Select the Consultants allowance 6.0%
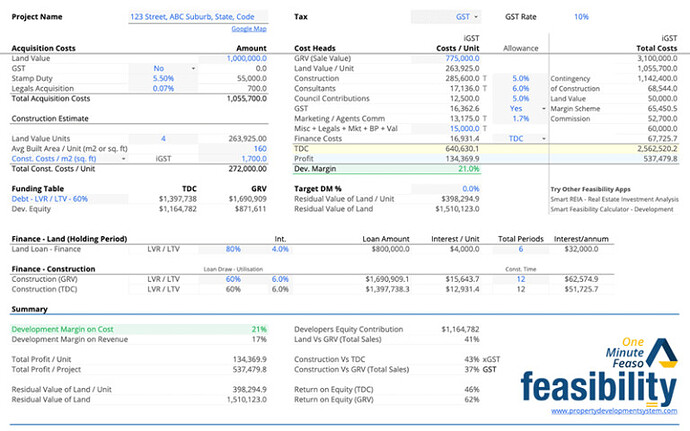The image size is (690, 431). coord(521,88)
